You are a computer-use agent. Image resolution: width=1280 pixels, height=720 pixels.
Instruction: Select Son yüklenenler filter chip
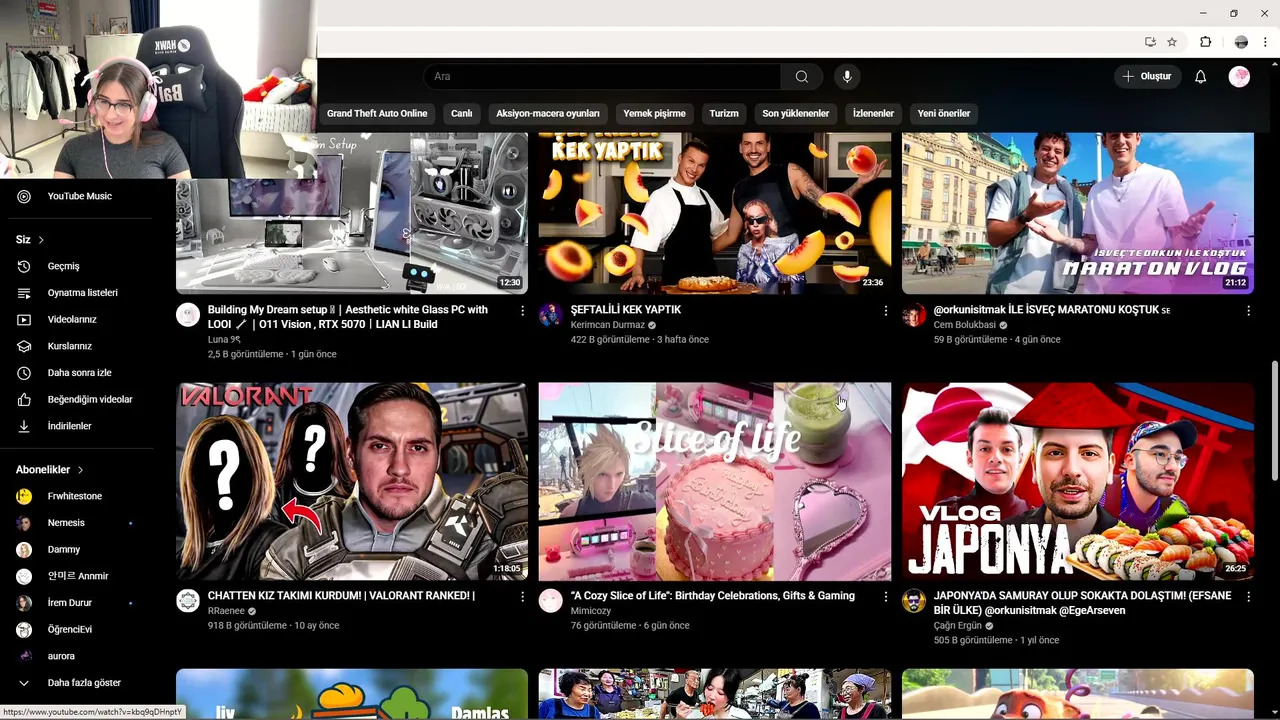coord(795,113)
